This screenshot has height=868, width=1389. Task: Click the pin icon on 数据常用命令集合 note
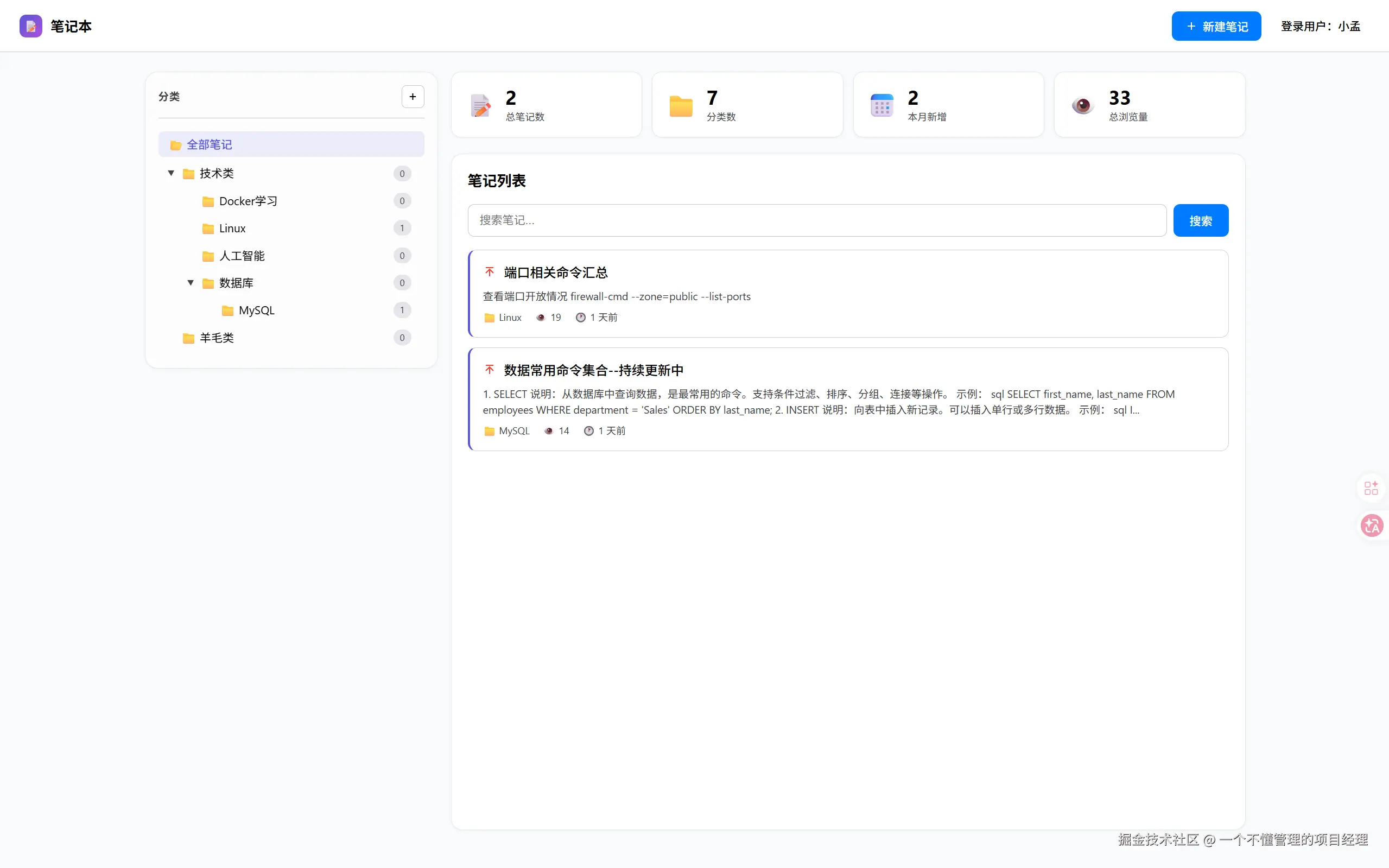click(x=489, y=369)
